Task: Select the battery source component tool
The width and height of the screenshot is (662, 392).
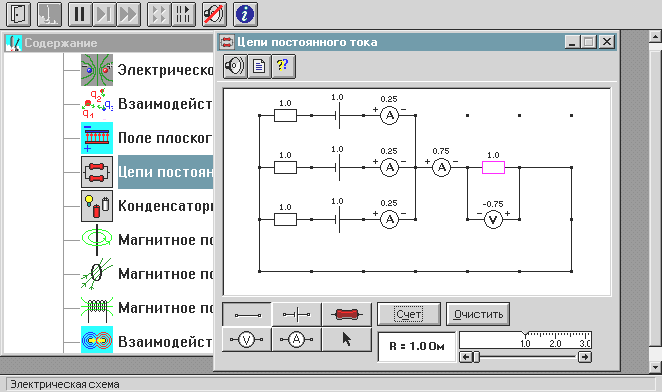Action: [x=296, y=314]
